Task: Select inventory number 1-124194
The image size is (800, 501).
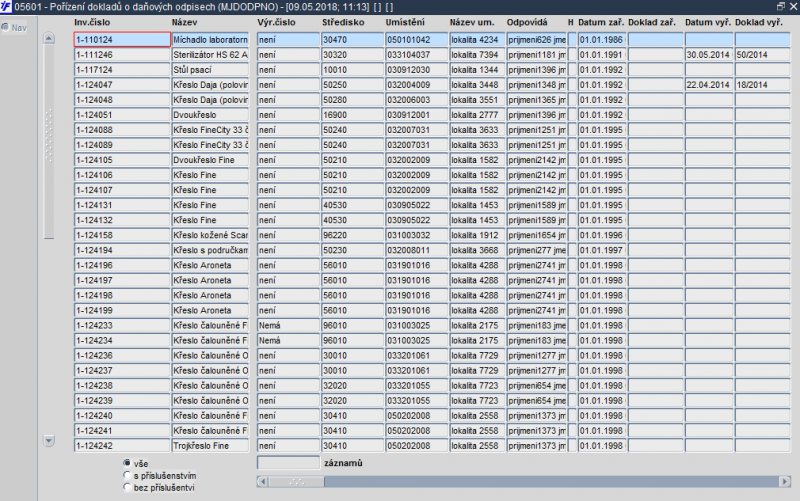Action: (x=122, y=250)
